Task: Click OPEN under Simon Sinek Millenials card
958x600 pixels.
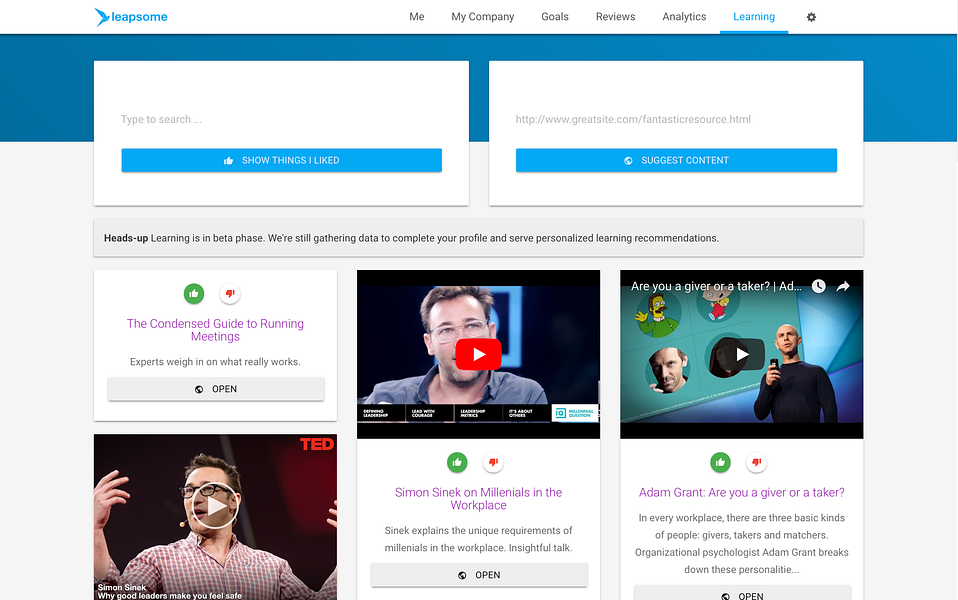Action: click(479, 575)
